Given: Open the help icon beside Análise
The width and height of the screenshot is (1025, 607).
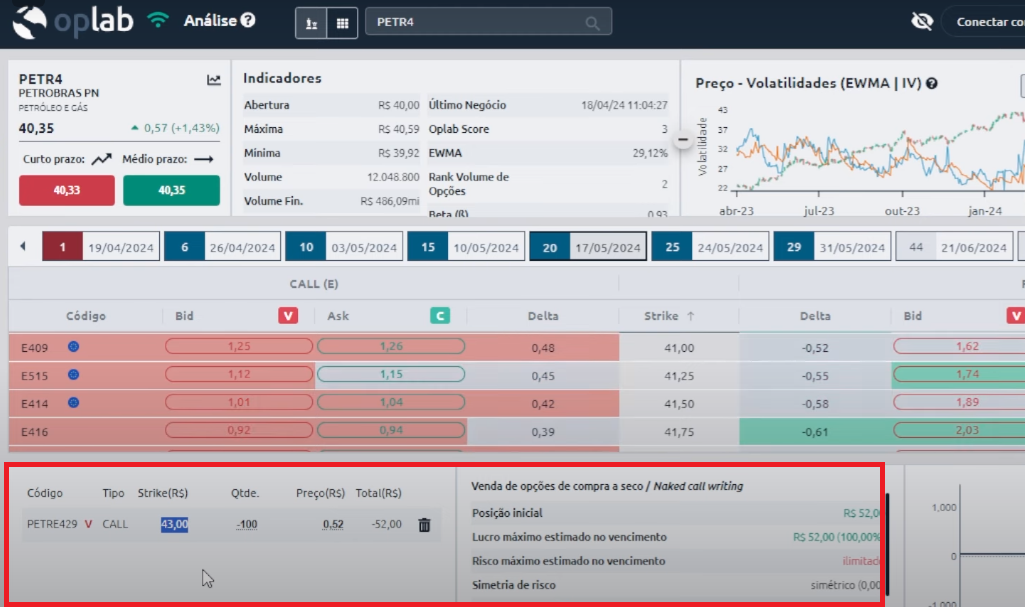Looking at the screenshot, I should pos(248,20).
